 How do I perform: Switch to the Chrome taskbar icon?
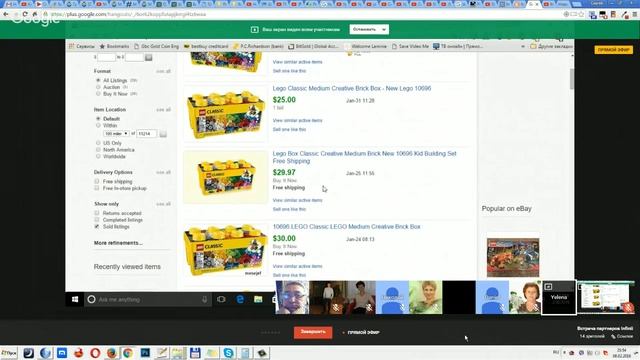128,353
